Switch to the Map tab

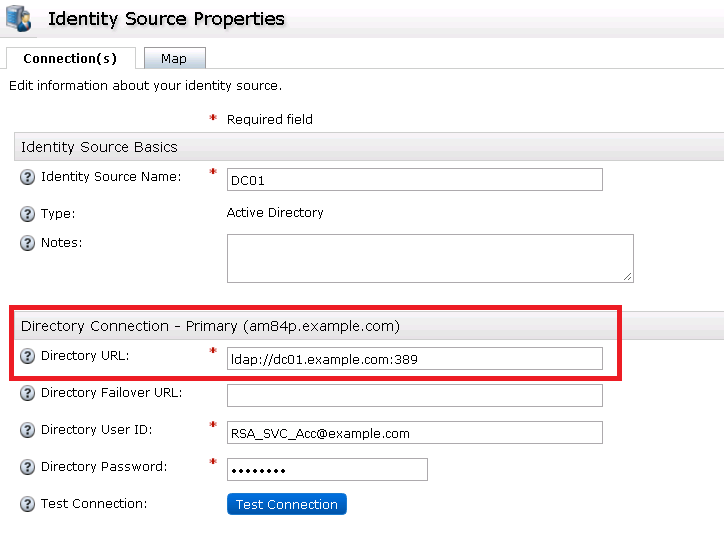point(173,59)
